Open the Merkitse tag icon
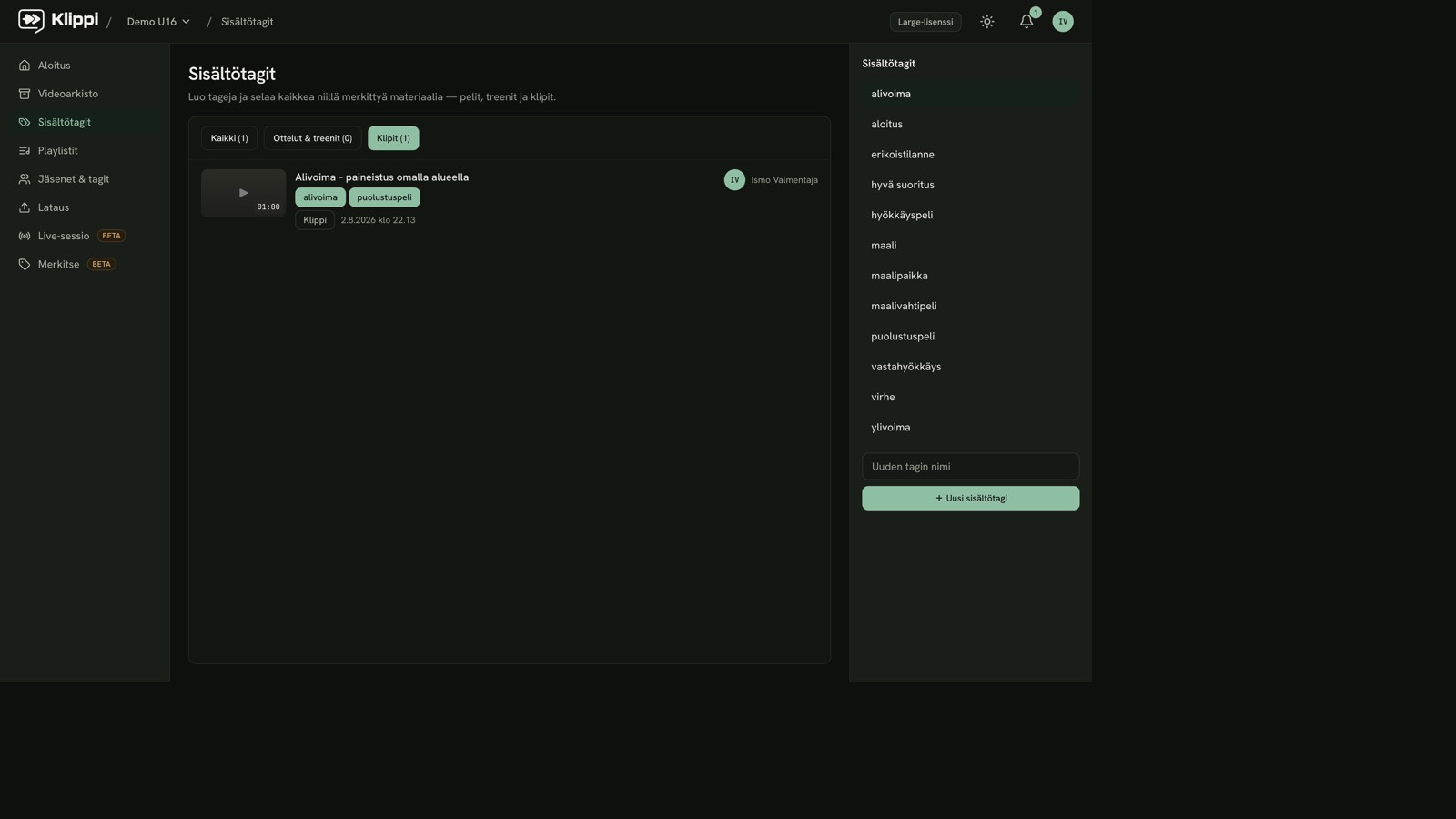The width and height of the screenshot is (1456, 819). coord(25,264)
